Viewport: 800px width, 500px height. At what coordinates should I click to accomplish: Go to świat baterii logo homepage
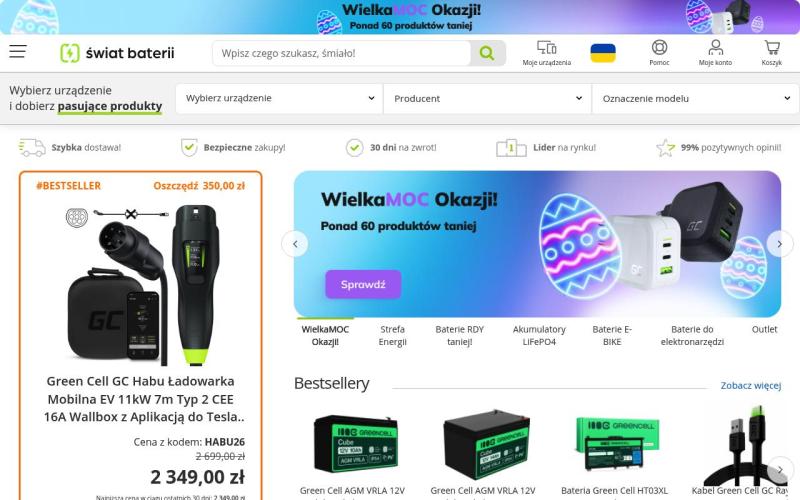point(117,53)
